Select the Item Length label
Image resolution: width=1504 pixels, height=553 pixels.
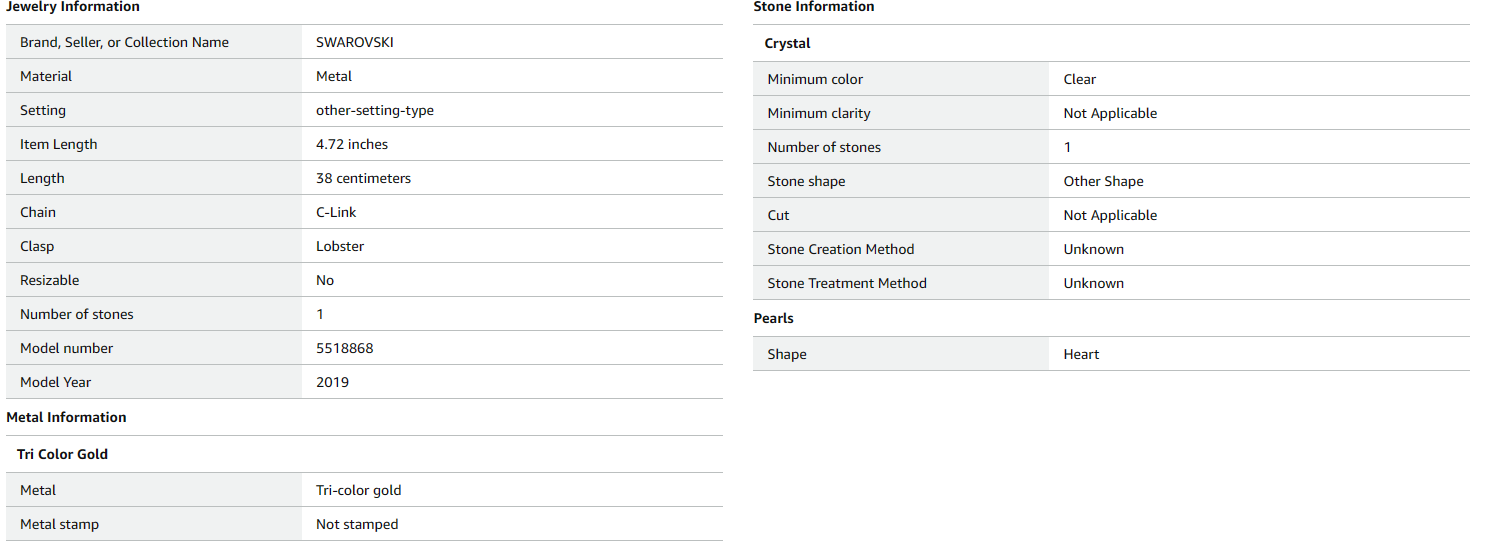[x=59, y=144]
